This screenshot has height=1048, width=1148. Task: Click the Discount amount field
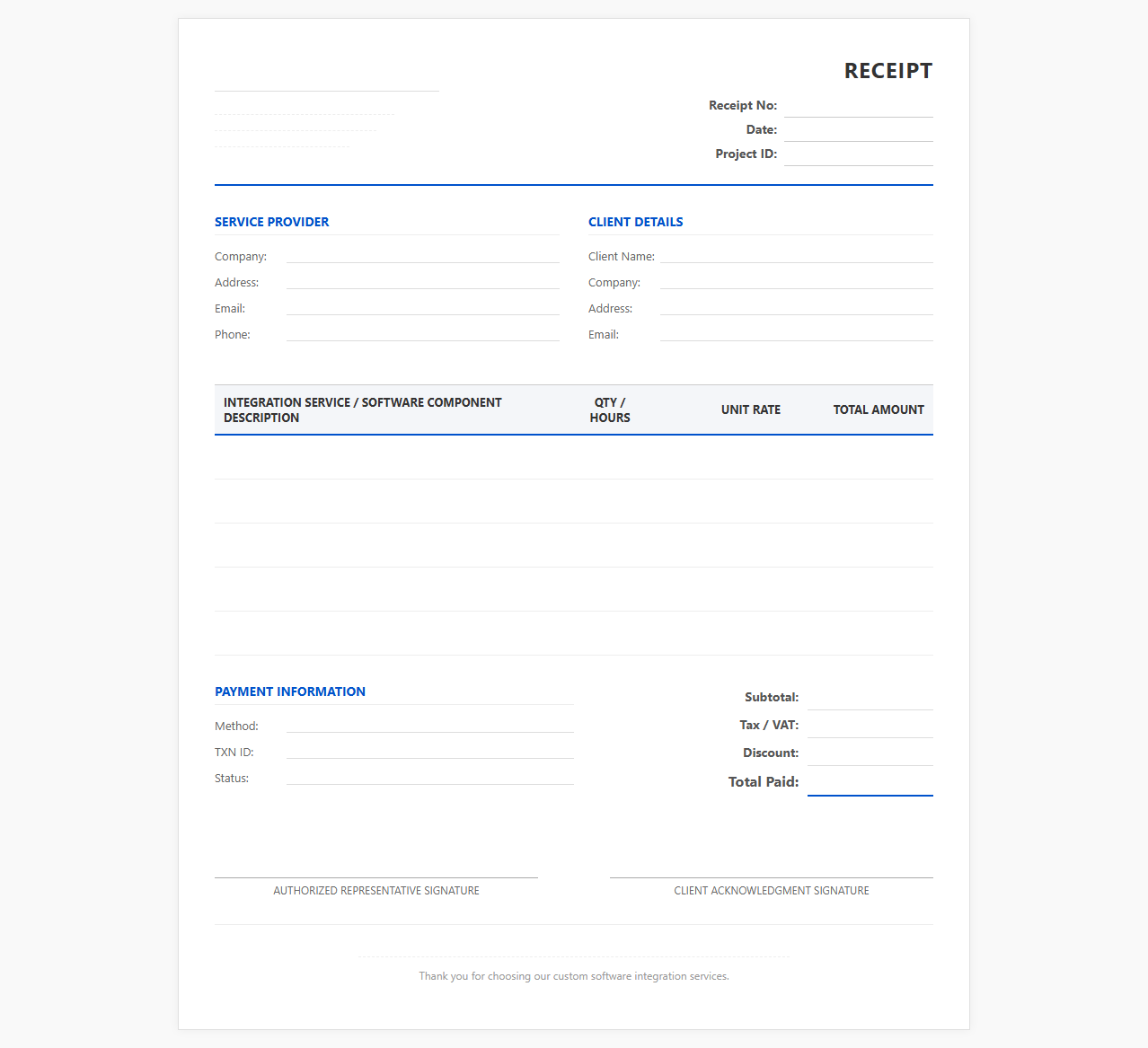[870, 753]
